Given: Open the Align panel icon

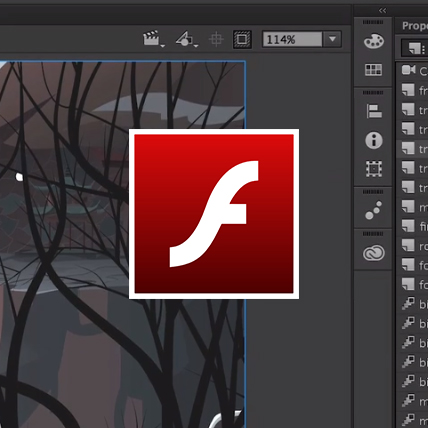Looking at the screenshot, I should pyautogui.click(x=374, y=111).
